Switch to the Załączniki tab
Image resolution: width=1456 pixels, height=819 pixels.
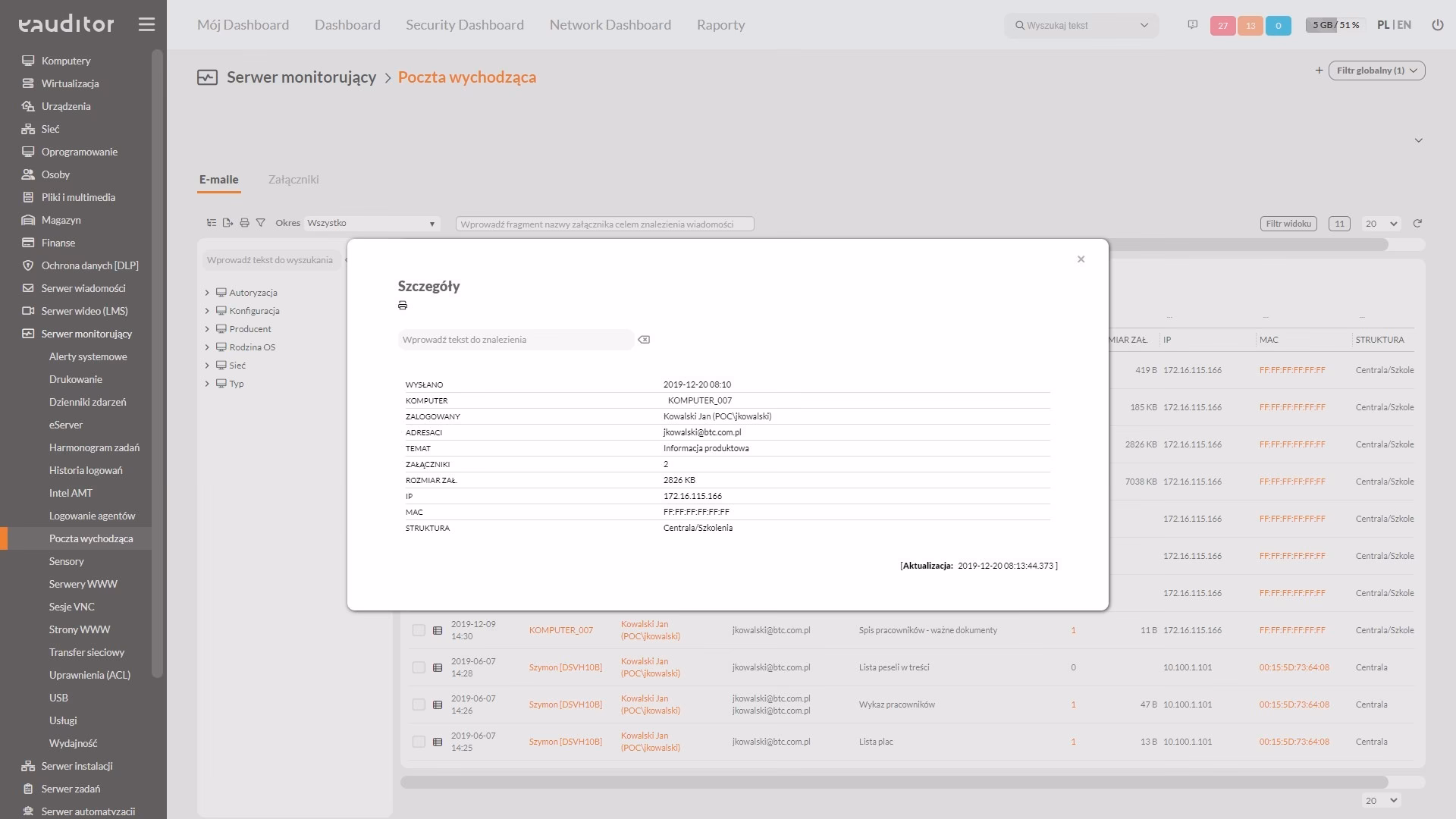293,180
